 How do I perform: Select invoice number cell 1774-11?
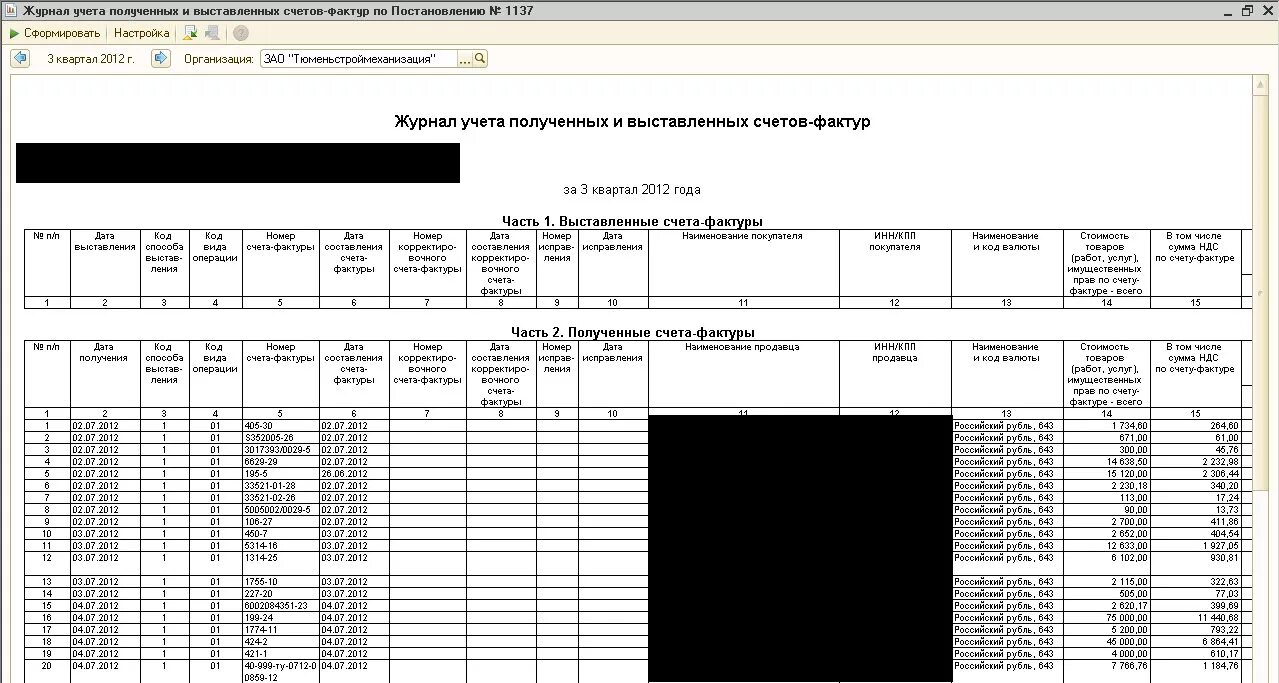281,630
